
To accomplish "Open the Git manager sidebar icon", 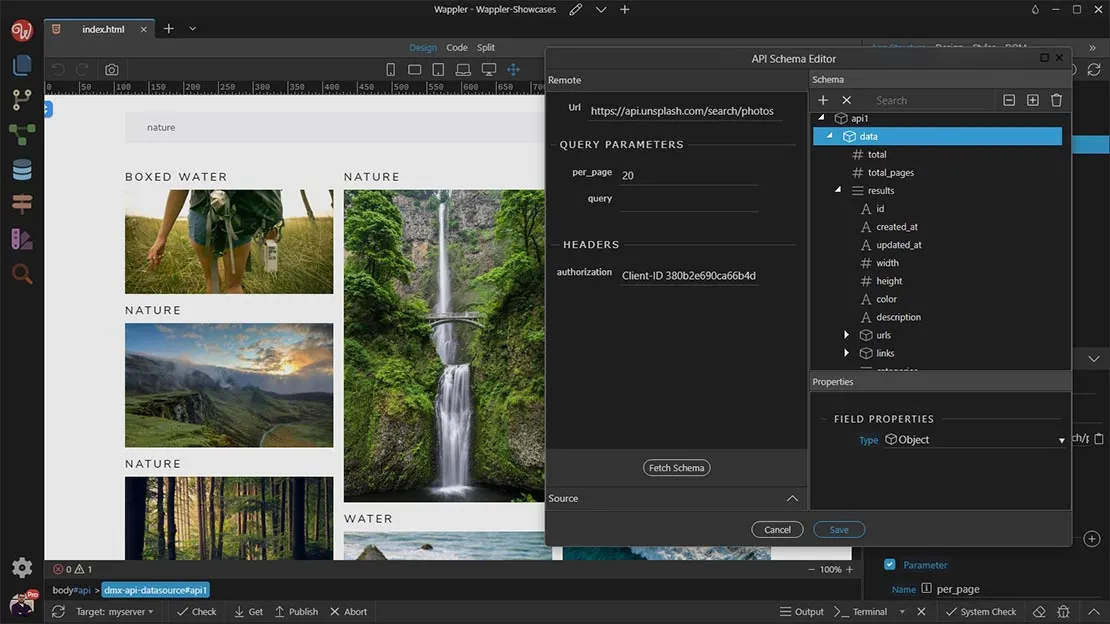I will tap(22, 100).
